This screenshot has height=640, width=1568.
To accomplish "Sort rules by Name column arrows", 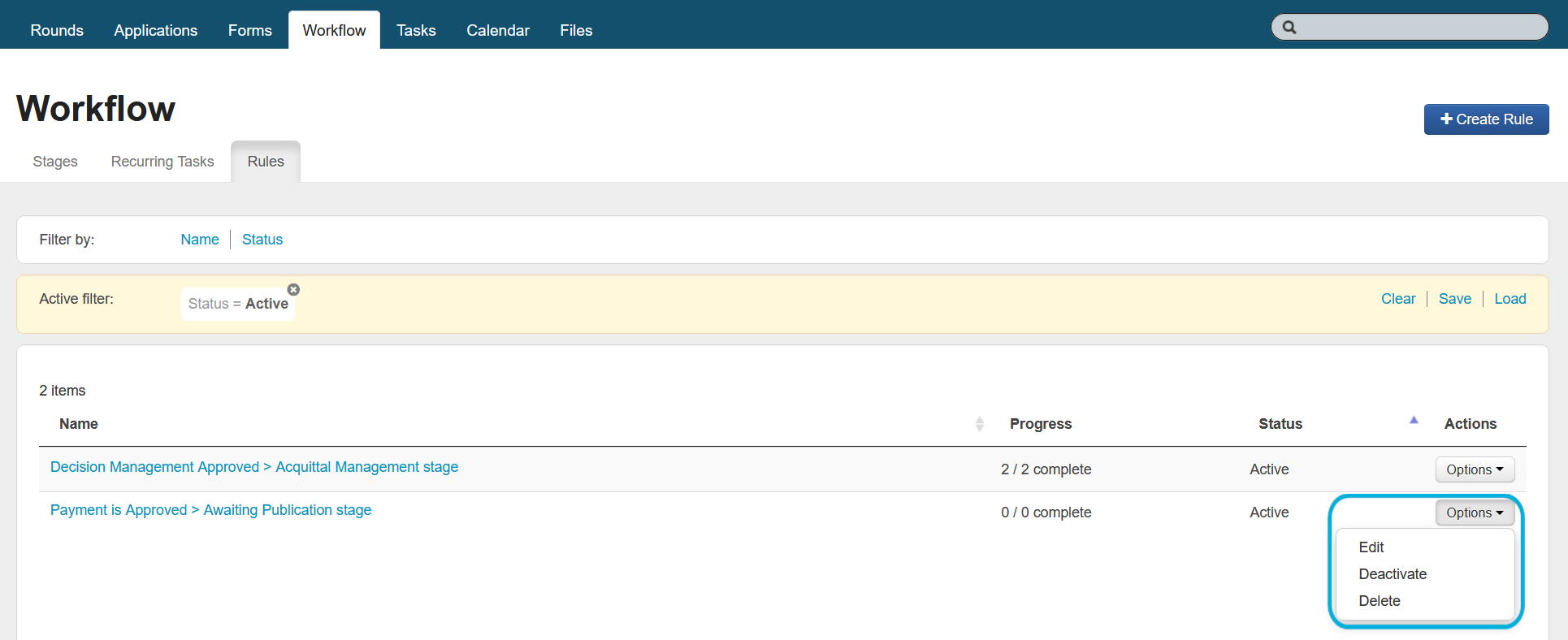I will tap(979, 424).
